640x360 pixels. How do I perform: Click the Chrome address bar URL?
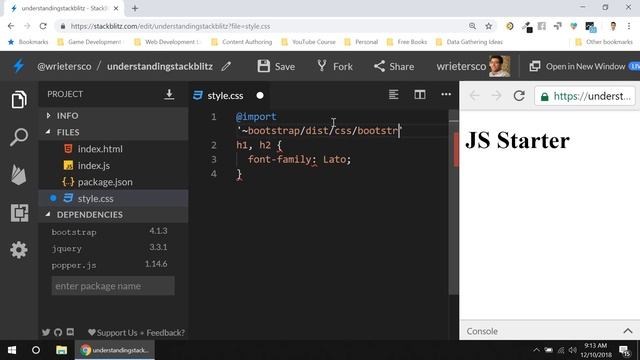(170, 26)
